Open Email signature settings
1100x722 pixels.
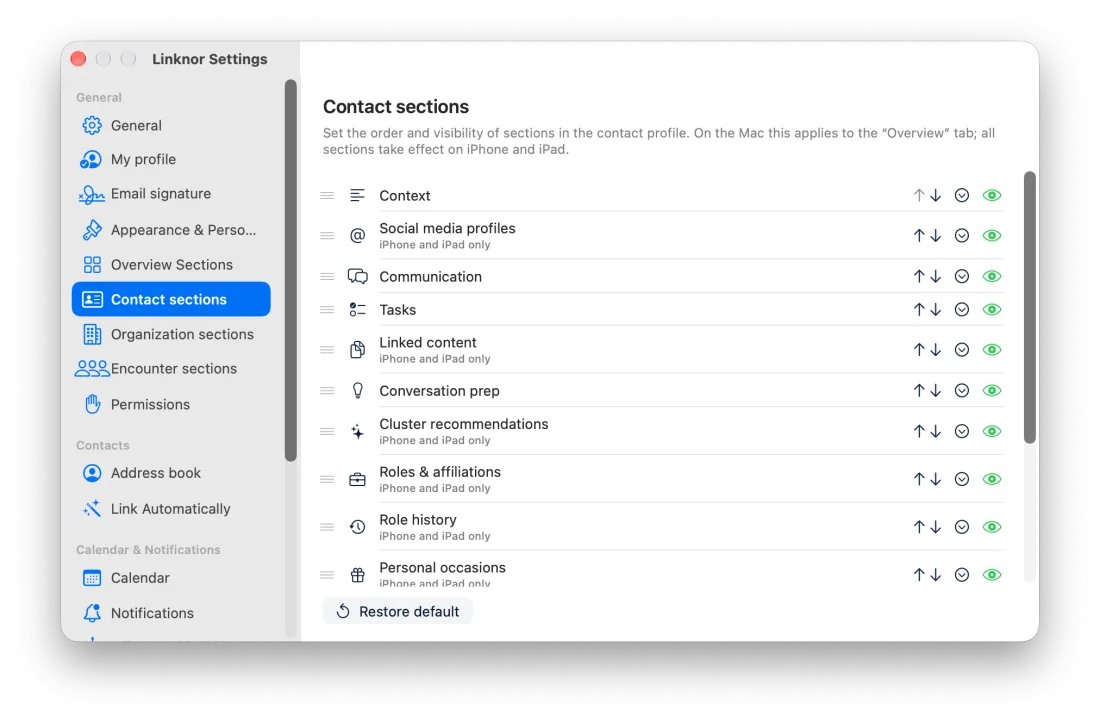point(171,194)
